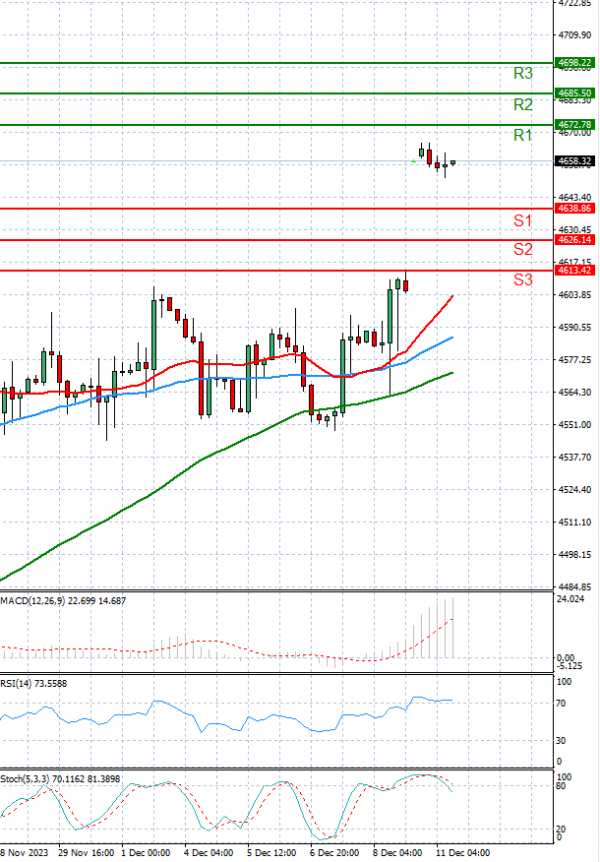
Task: Select the 6 Dec 20:00 time label
Action: (x=335, y=853)
